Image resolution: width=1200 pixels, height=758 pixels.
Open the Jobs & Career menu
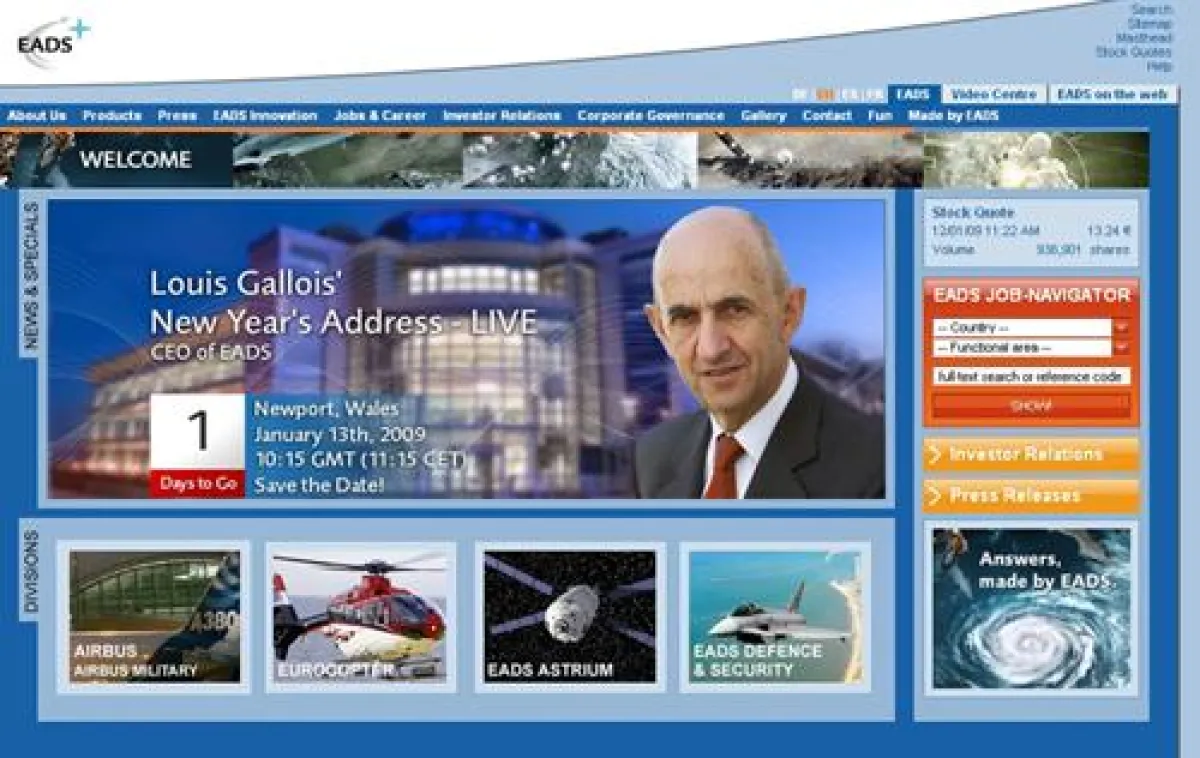click(x=380, y=116)
